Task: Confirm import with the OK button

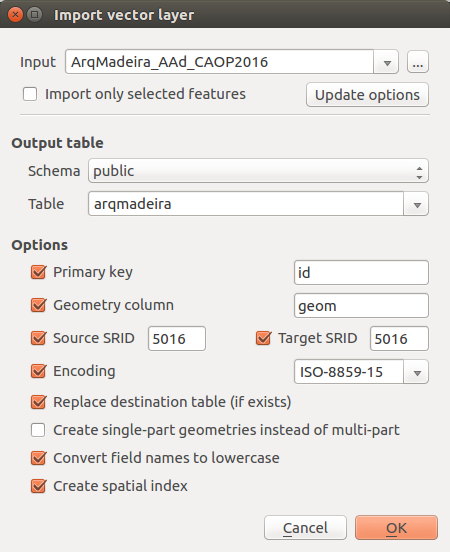Action: pyautogui.click(x=396, y=528)
